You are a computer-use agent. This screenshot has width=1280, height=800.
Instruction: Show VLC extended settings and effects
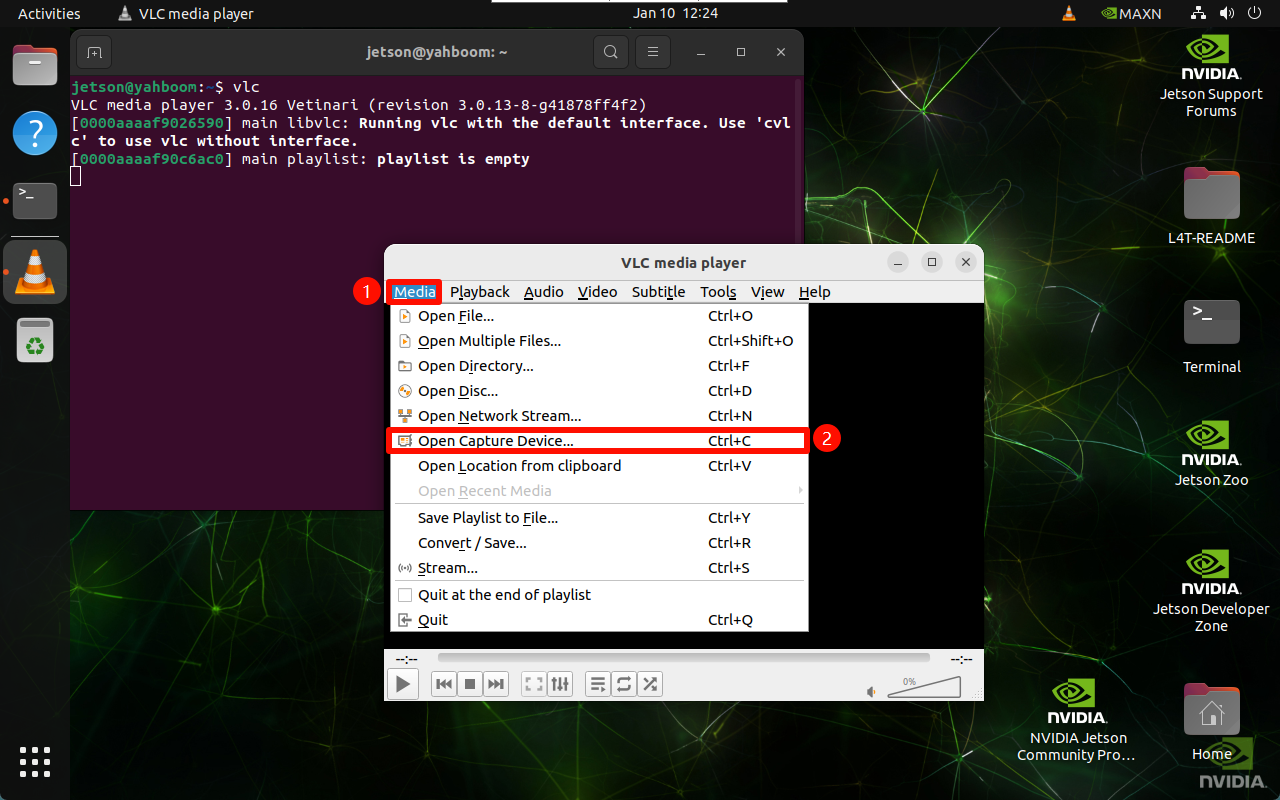click(x=560, y=684)
